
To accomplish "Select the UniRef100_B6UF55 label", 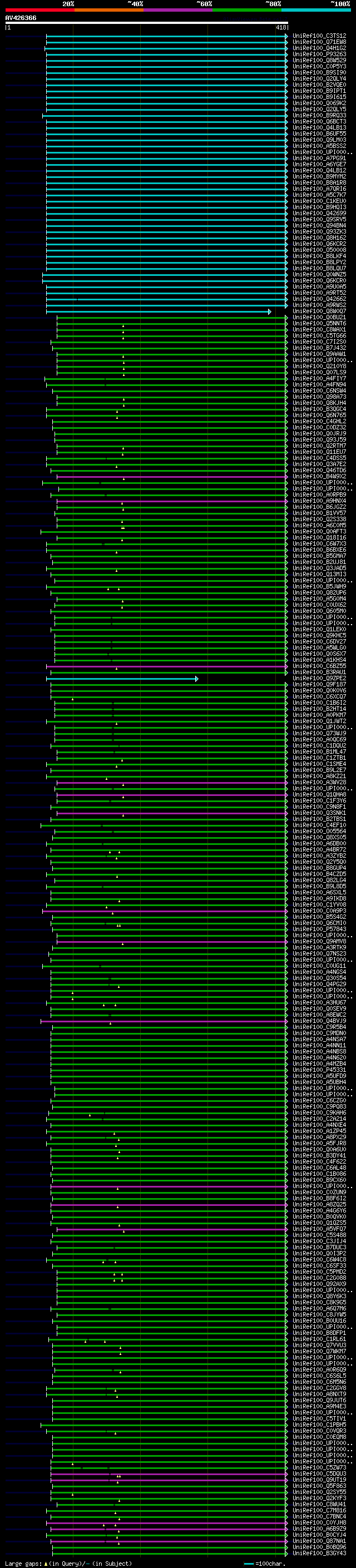I will (x=319, y=134).
